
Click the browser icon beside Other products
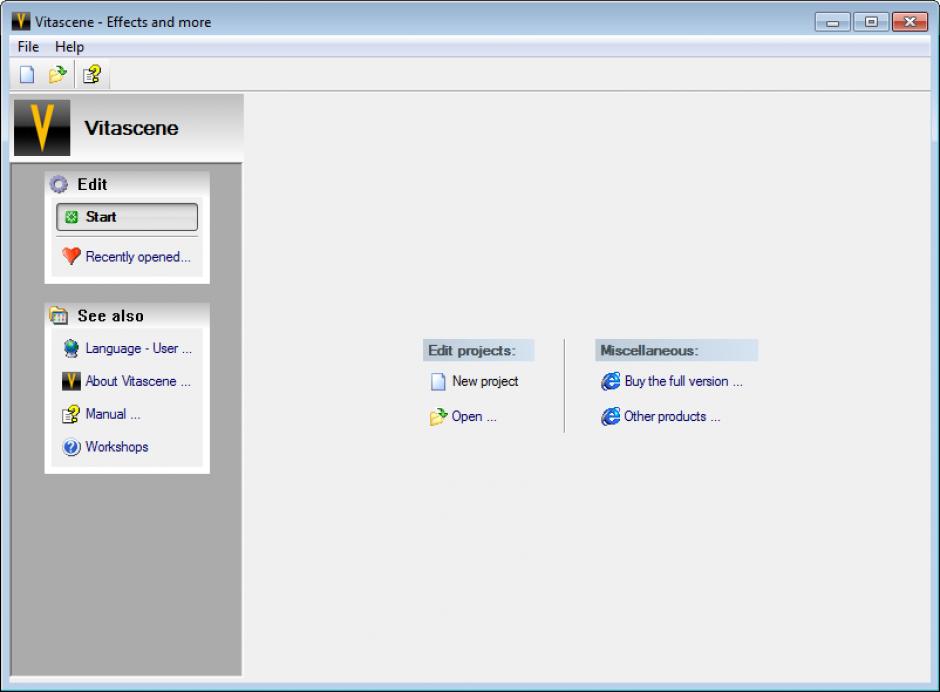coord(610,416)
